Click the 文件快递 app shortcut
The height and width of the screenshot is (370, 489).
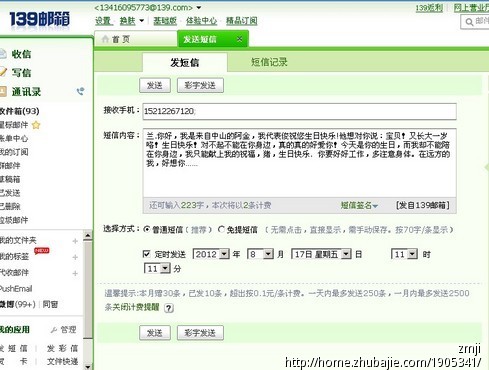click(x=62, y=362)
